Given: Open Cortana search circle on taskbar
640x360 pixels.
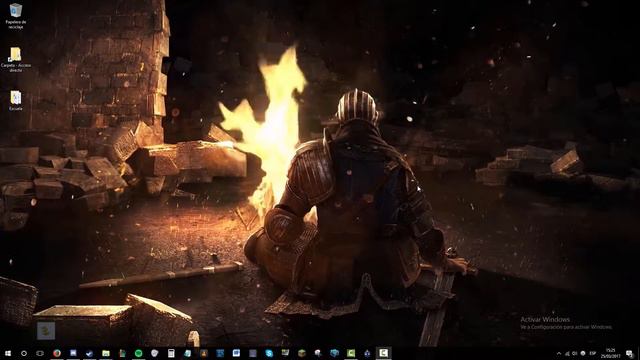Looking at the screenshot, I should 24,353.
